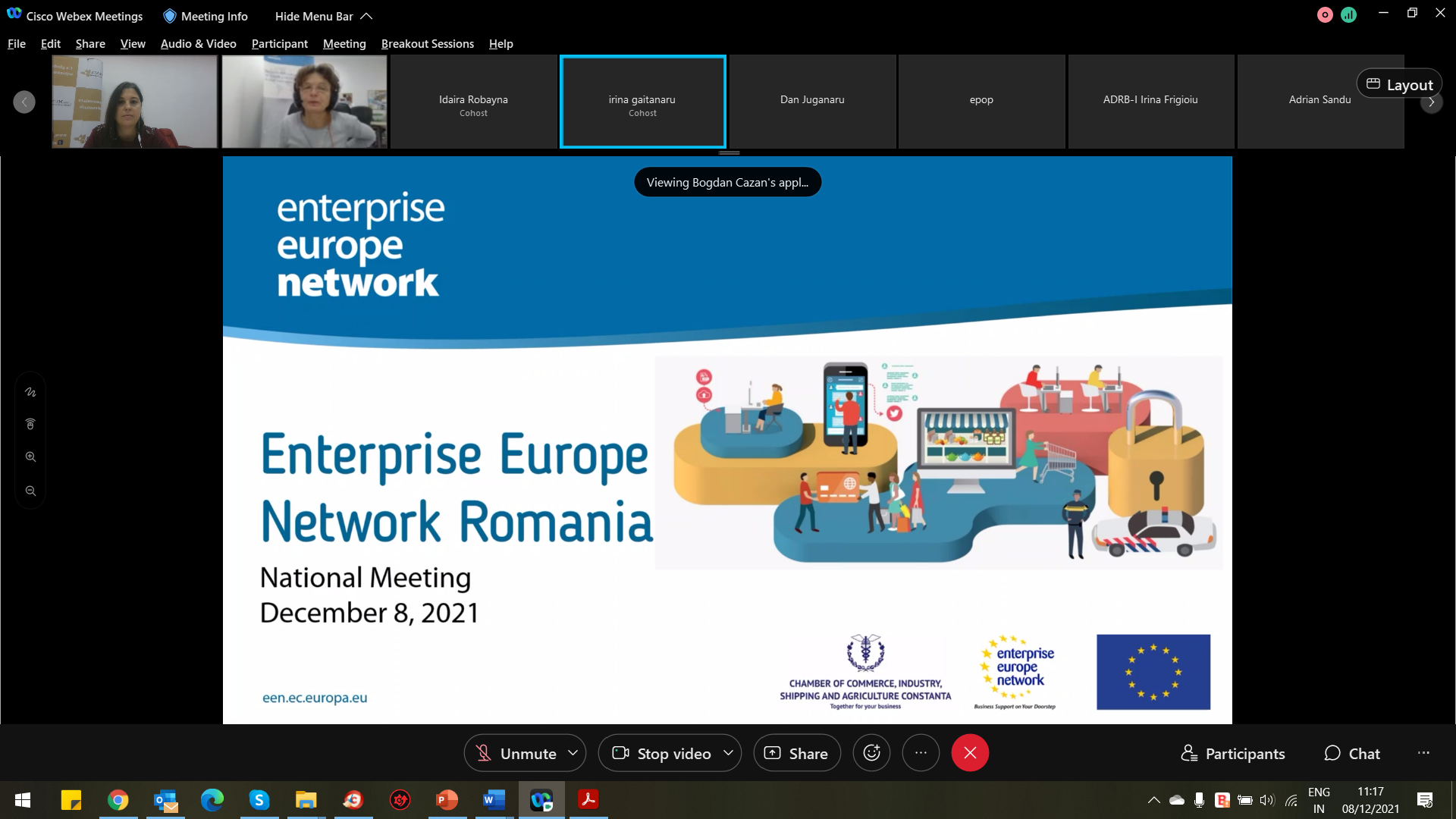
Task: Expand audio options arrow beside Unmute
Action: [x=573, y=753]
